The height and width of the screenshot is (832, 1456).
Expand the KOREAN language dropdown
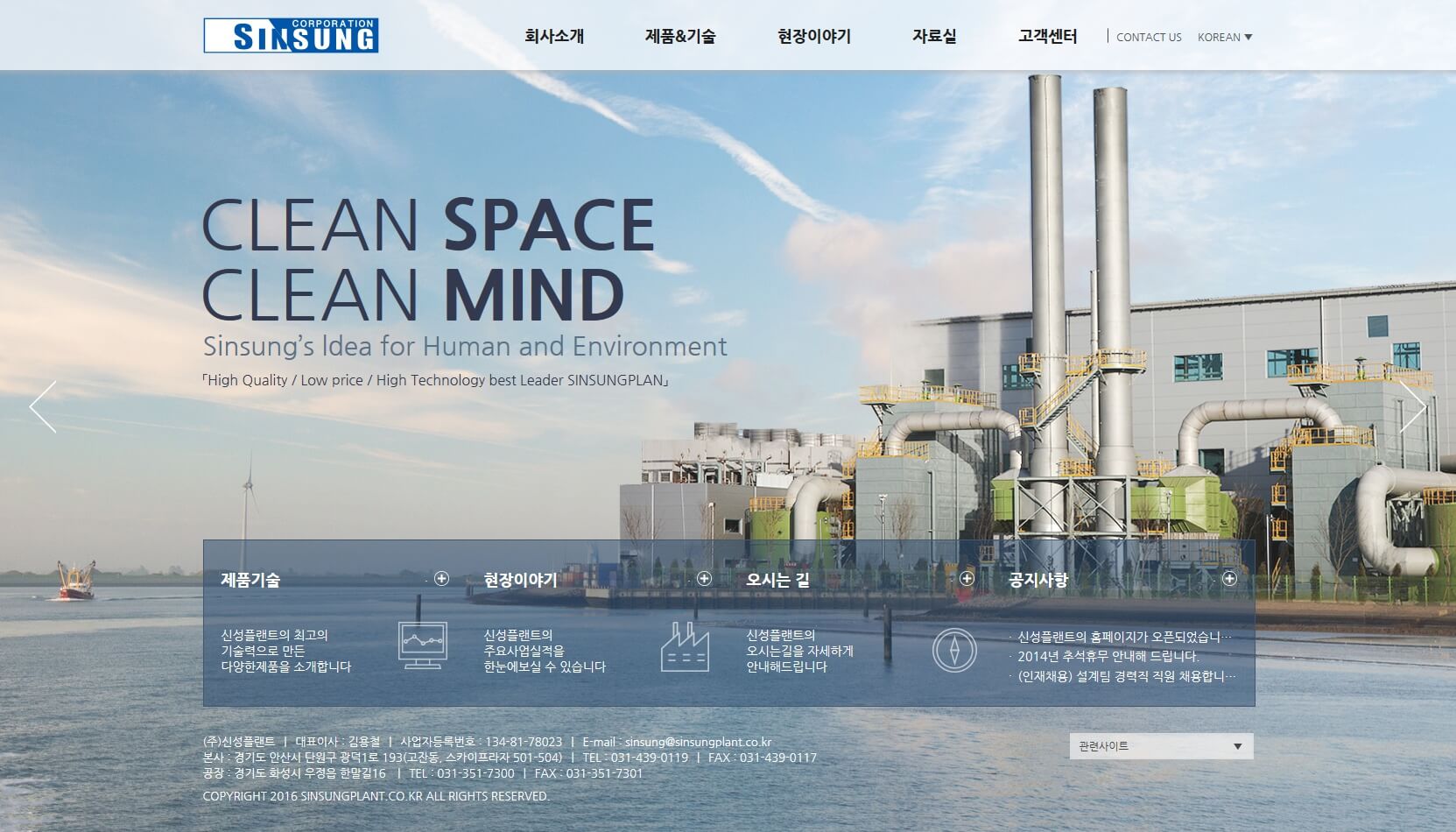[x=1225, y=37]
